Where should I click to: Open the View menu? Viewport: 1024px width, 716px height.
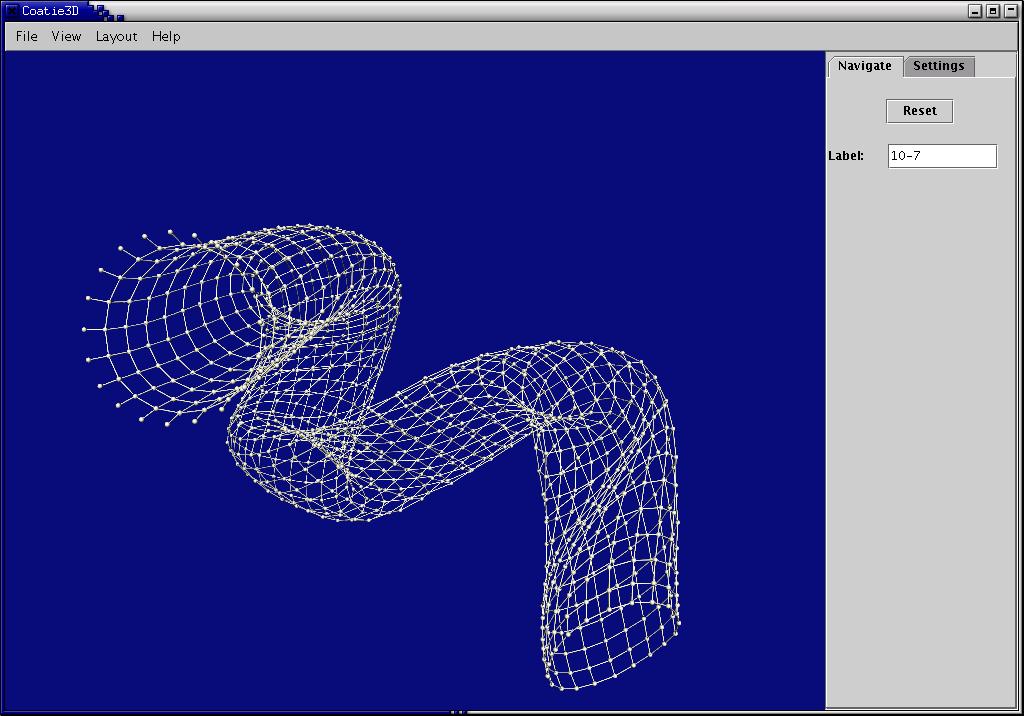pyautogui.click(x=66, y=36)
